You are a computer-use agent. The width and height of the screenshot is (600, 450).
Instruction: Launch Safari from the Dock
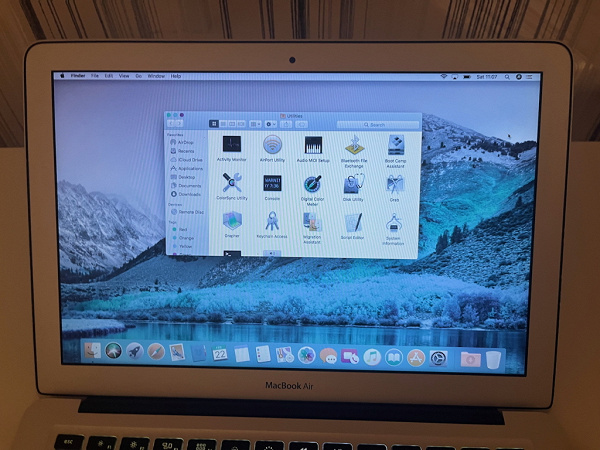click(156, 352)
